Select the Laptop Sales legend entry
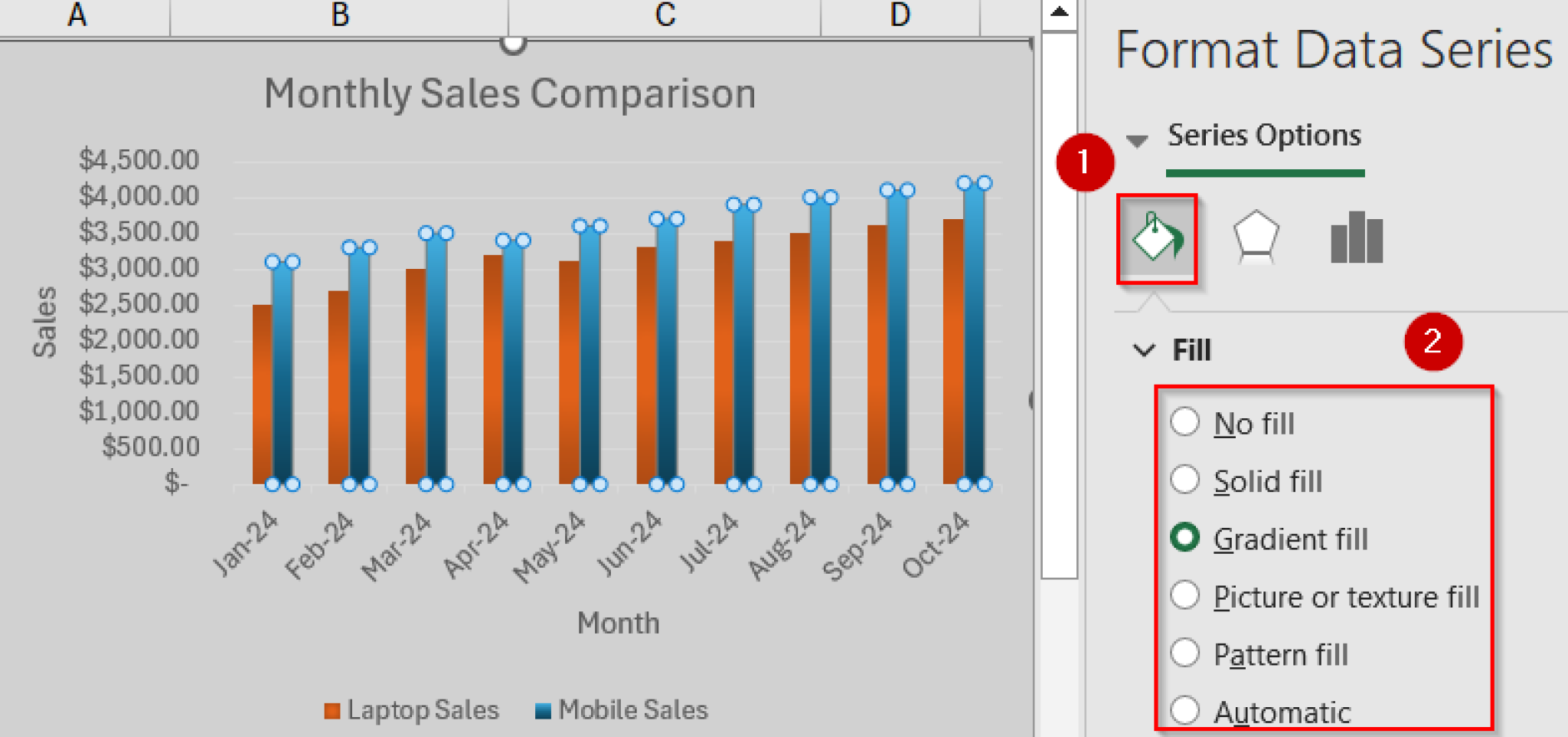 423,709
